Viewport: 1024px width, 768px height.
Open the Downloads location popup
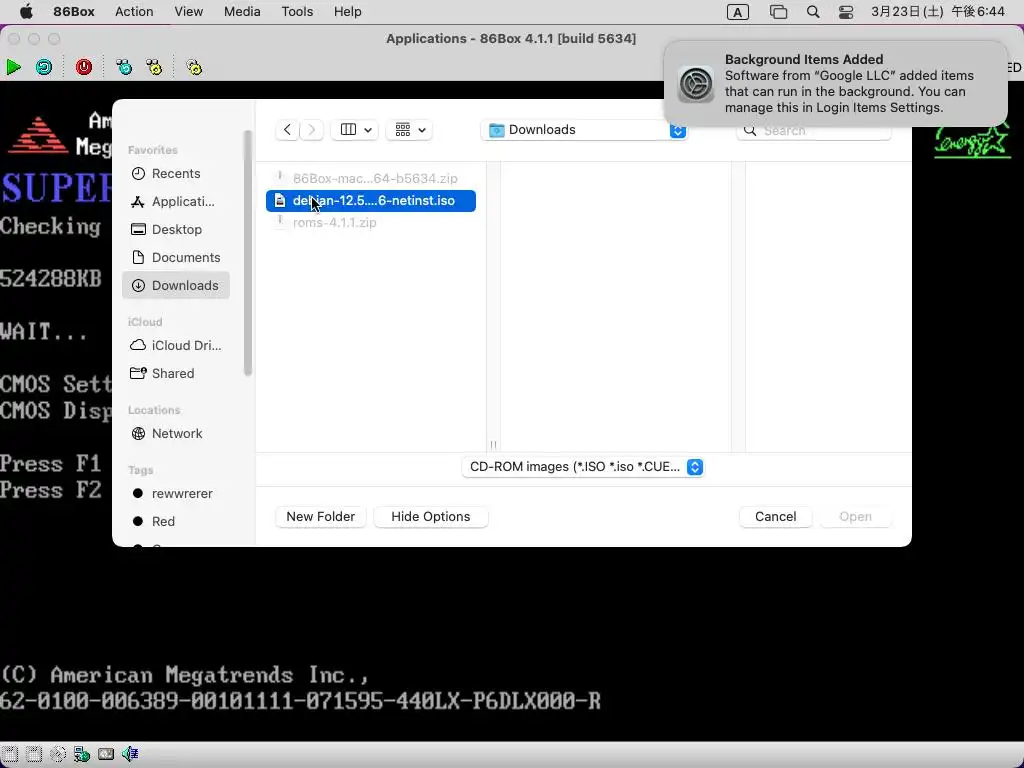584,130
